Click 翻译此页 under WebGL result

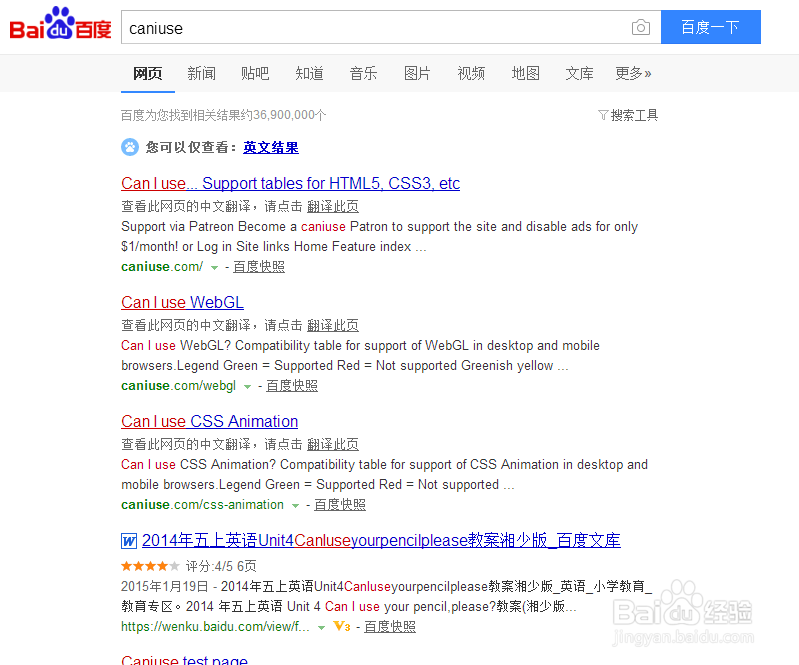click(x=333, y=326)
